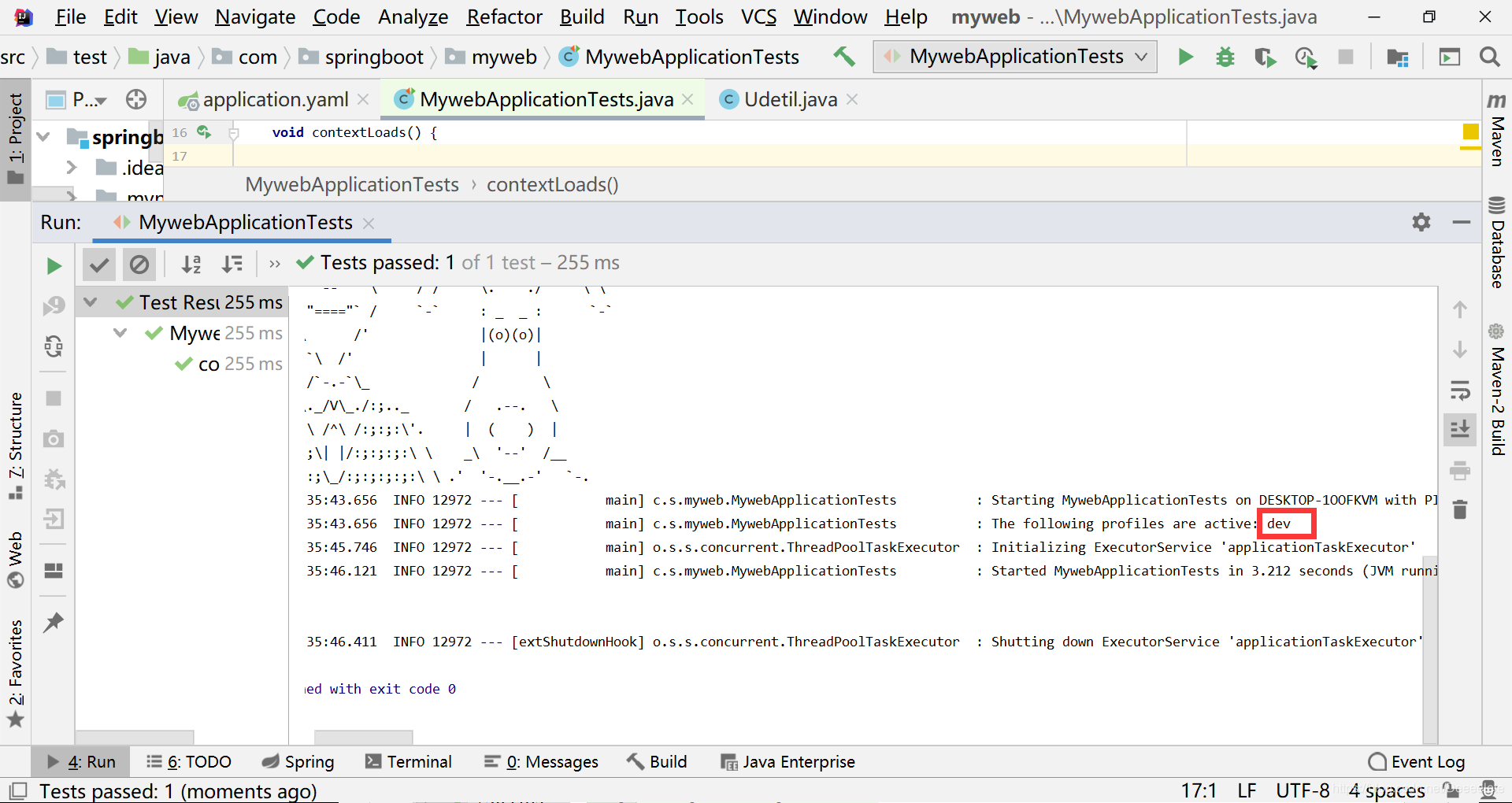Expand hidden test toolbar actions chevrons

(x=274, y=265)
